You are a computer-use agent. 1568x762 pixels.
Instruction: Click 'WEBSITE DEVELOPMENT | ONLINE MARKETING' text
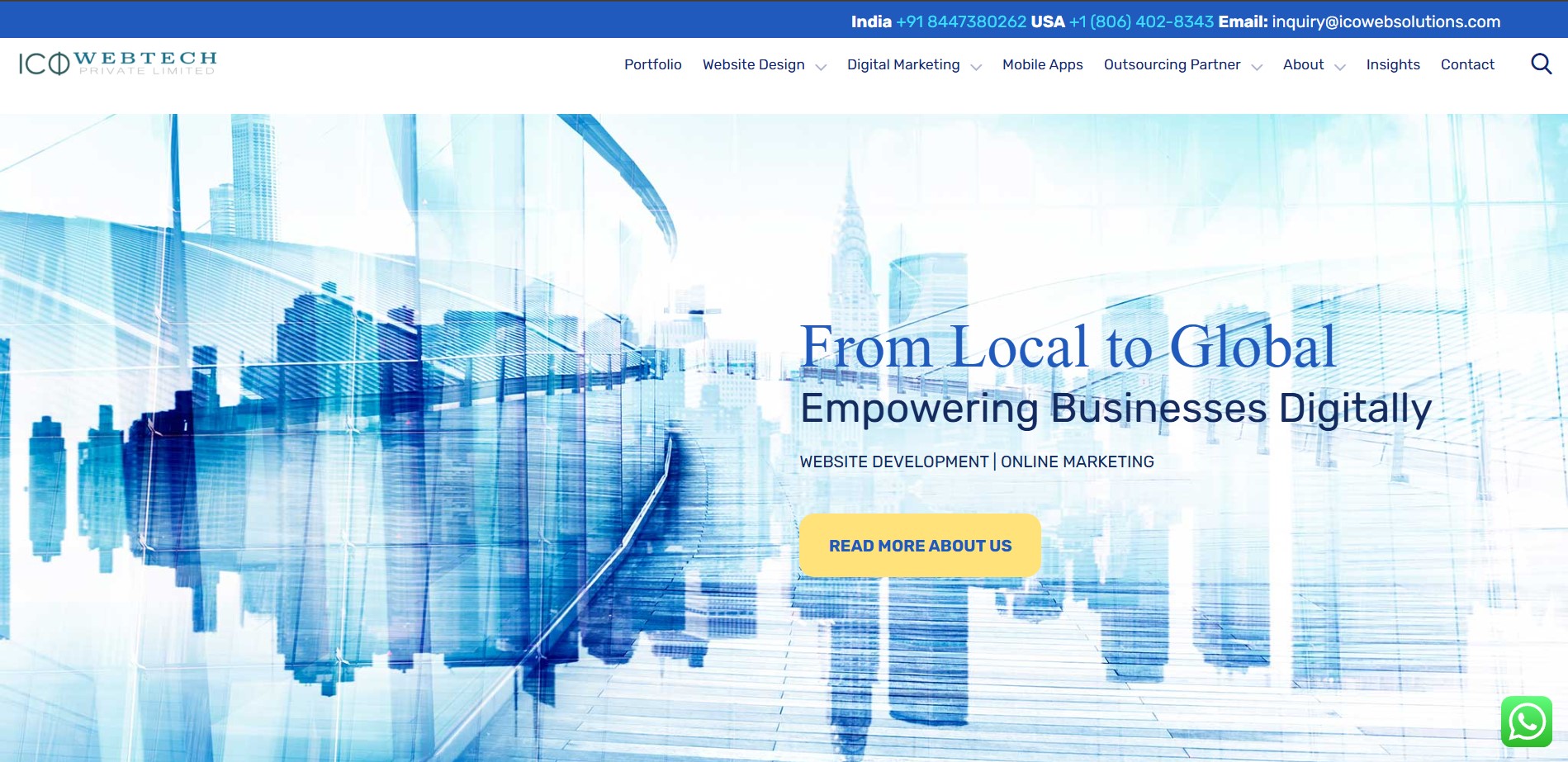point(977,461)
